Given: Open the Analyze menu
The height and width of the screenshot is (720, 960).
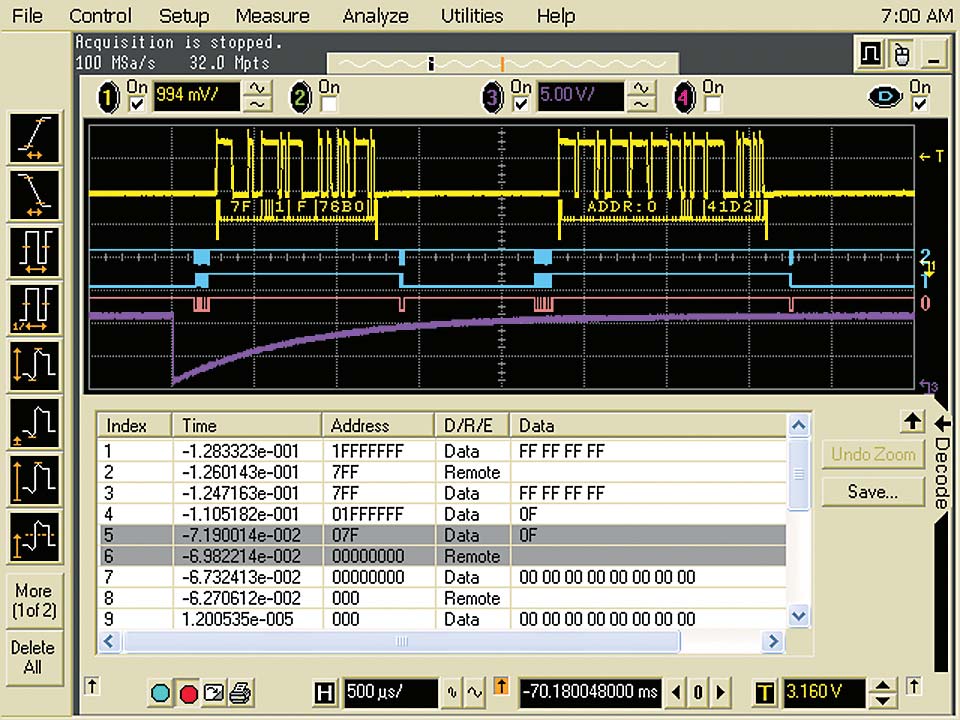Looking at the screenshot, I should (375, 16).
